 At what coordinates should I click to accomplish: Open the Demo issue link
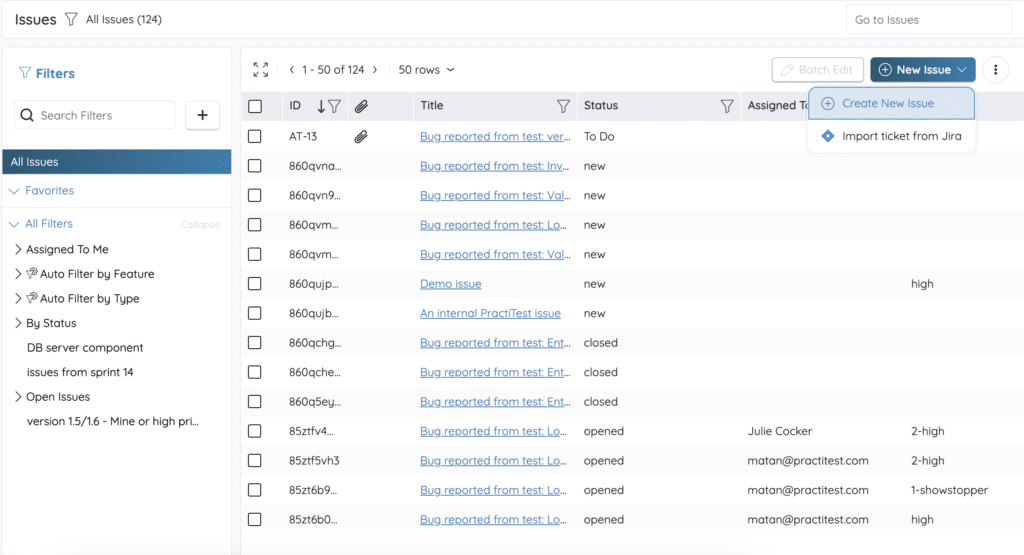click(x=450, y=284)
